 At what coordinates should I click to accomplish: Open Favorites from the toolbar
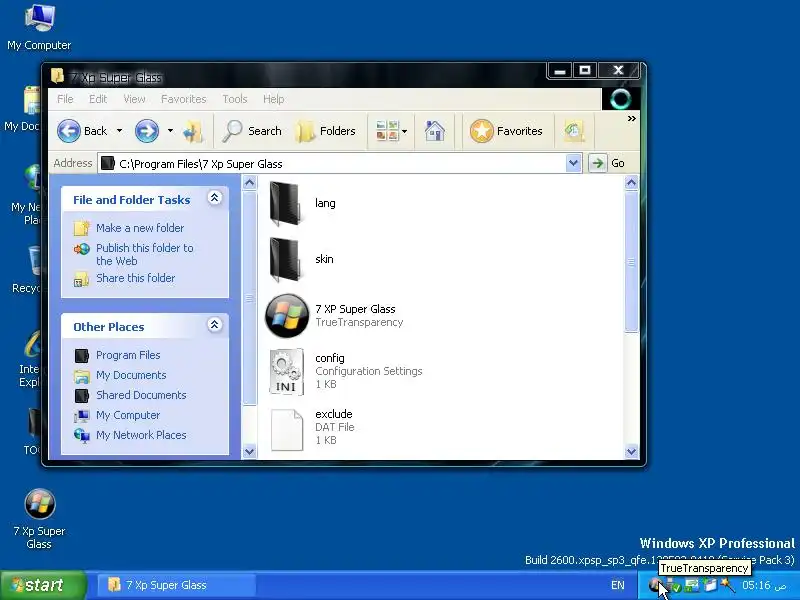point(506,131)
